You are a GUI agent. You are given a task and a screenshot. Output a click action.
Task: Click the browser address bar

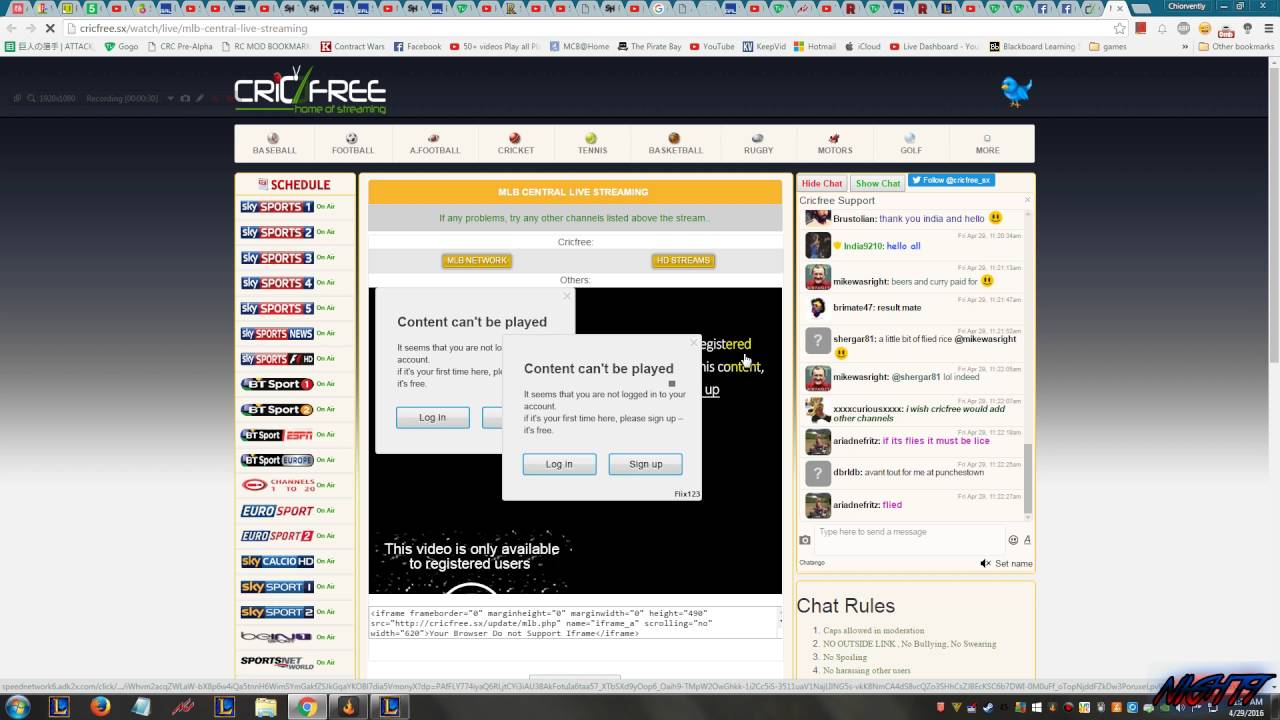[x=590, y=29]
